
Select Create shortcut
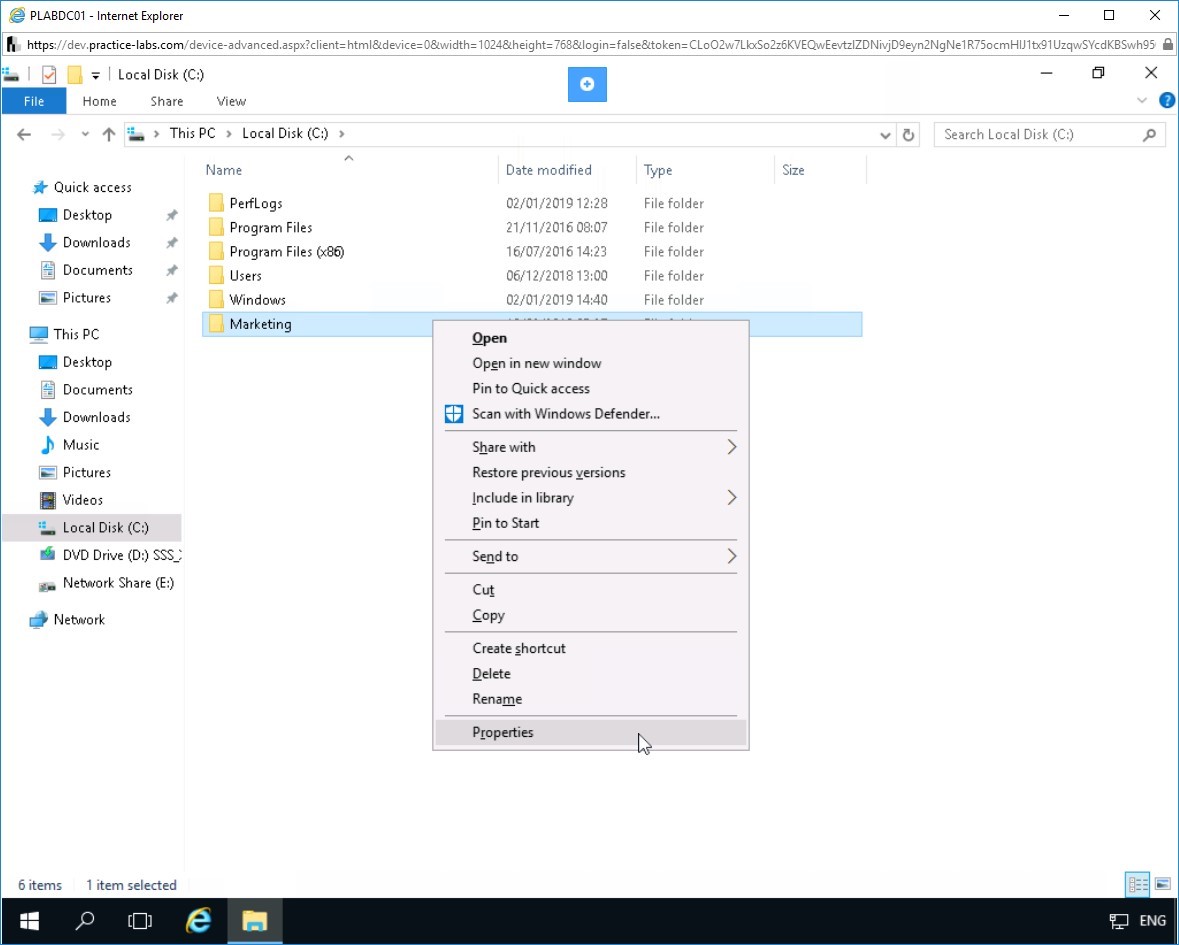pyautogui.click(x=590, y=649)
